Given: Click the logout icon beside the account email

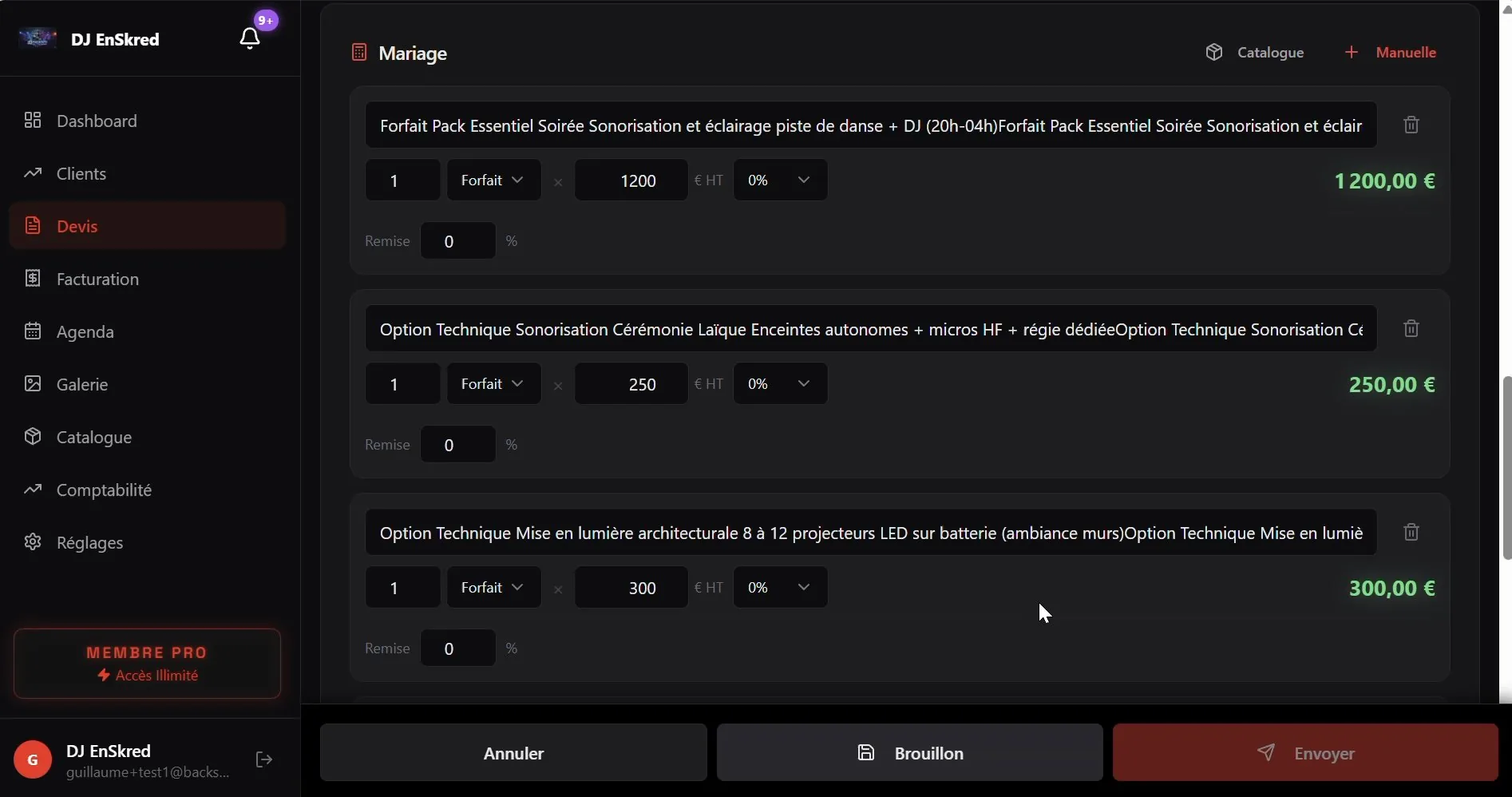Looking at the screenshot, I should coord(264,759).
